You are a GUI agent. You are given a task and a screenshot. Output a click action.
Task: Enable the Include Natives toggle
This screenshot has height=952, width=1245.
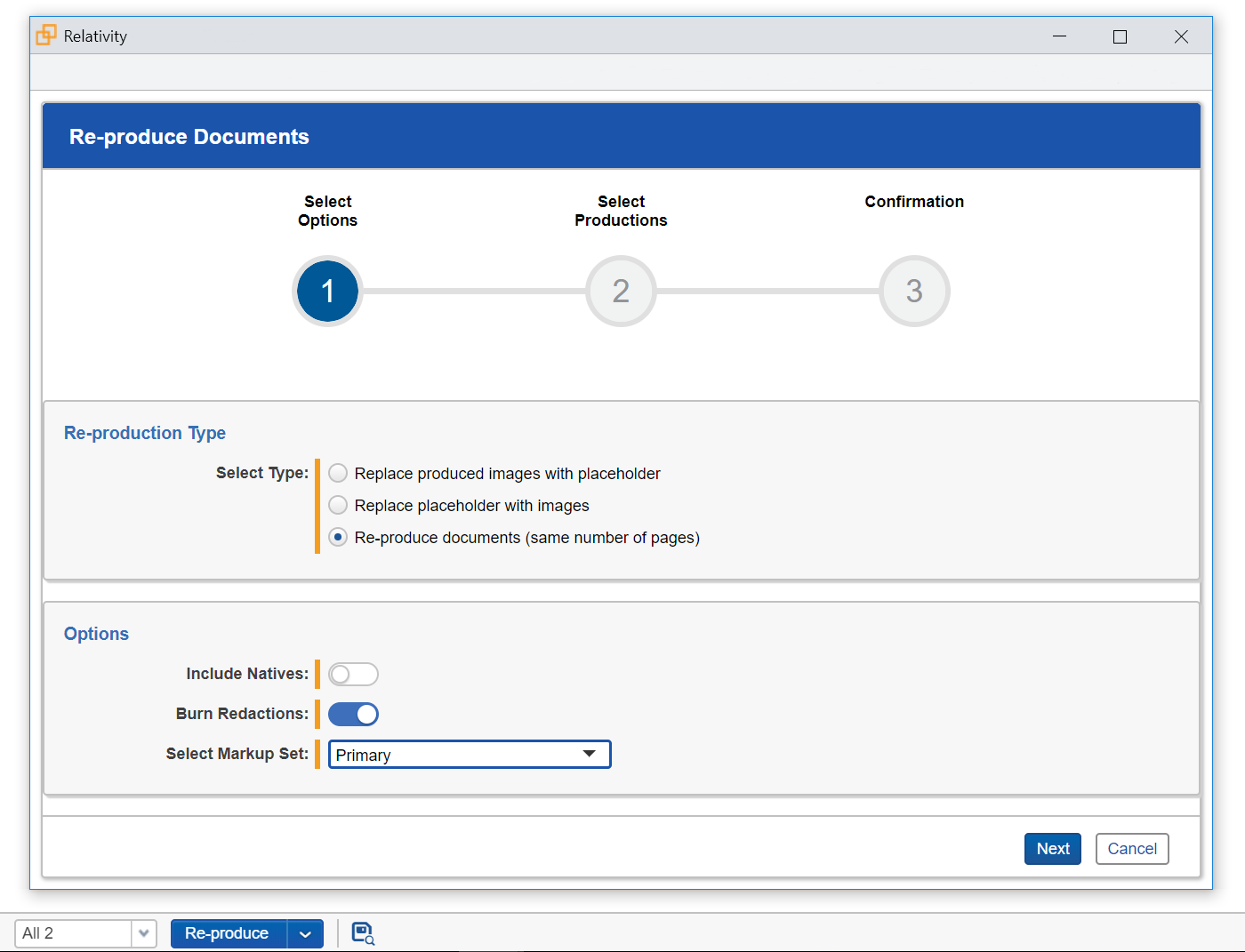click(x=353, y=674)
